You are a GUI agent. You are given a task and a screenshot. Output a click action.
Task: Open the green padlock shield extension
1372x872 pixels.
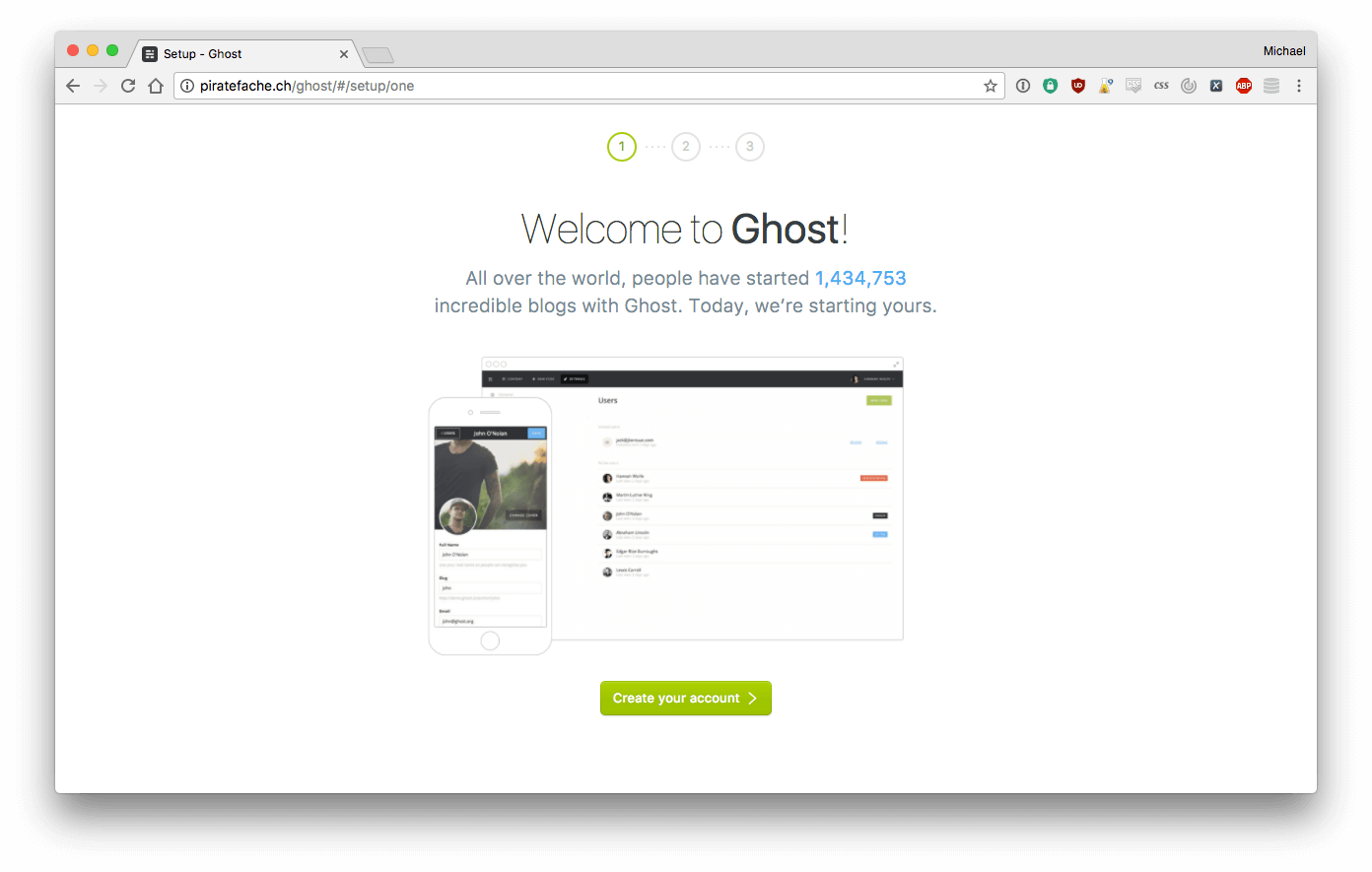tap(1051, 86)
